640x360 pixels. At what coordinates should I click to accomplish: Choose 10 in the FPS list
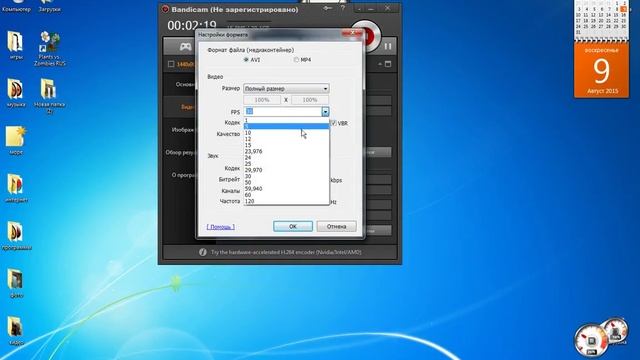coord(286,133)
